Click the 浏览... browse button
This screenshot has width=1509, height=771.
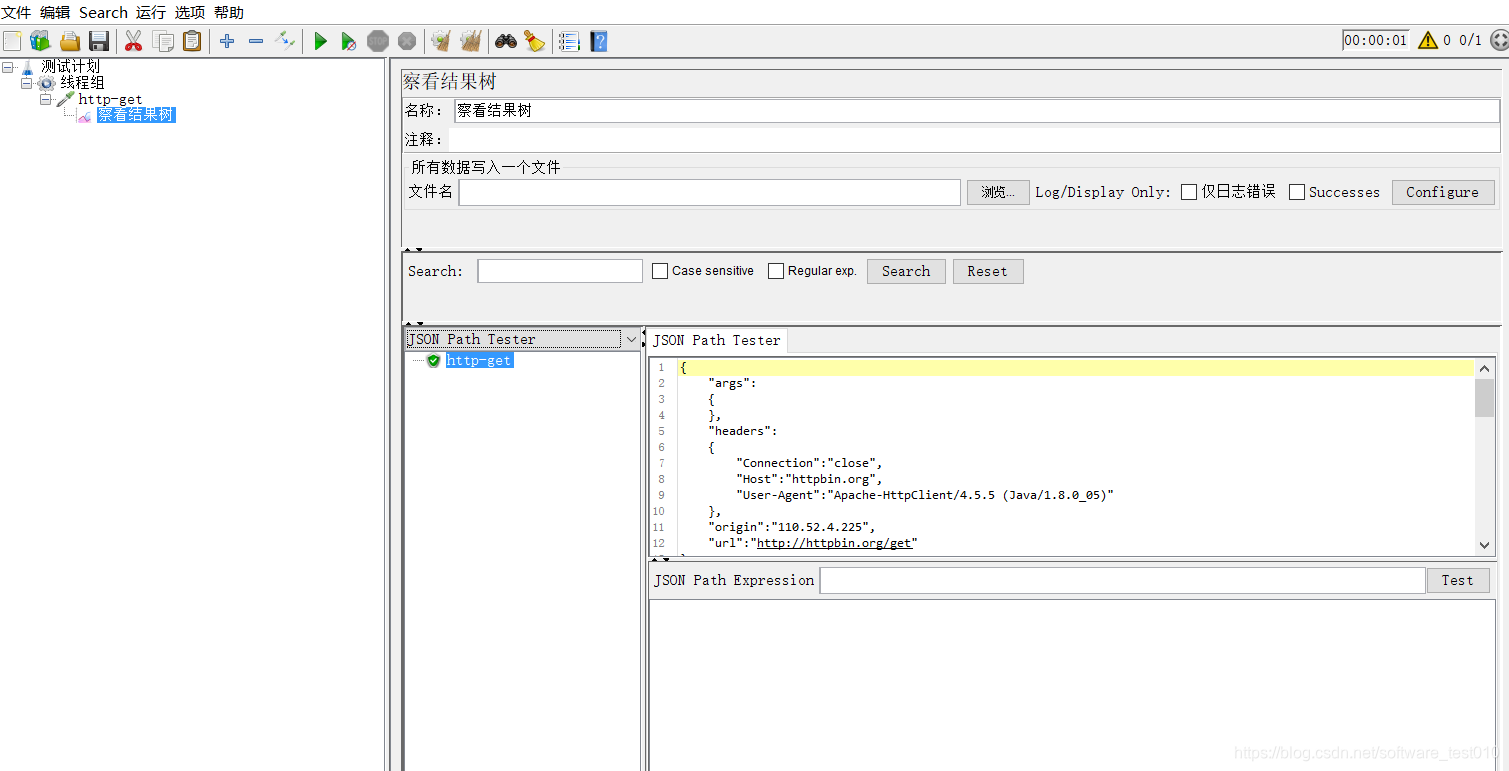(x=998, y=192)
